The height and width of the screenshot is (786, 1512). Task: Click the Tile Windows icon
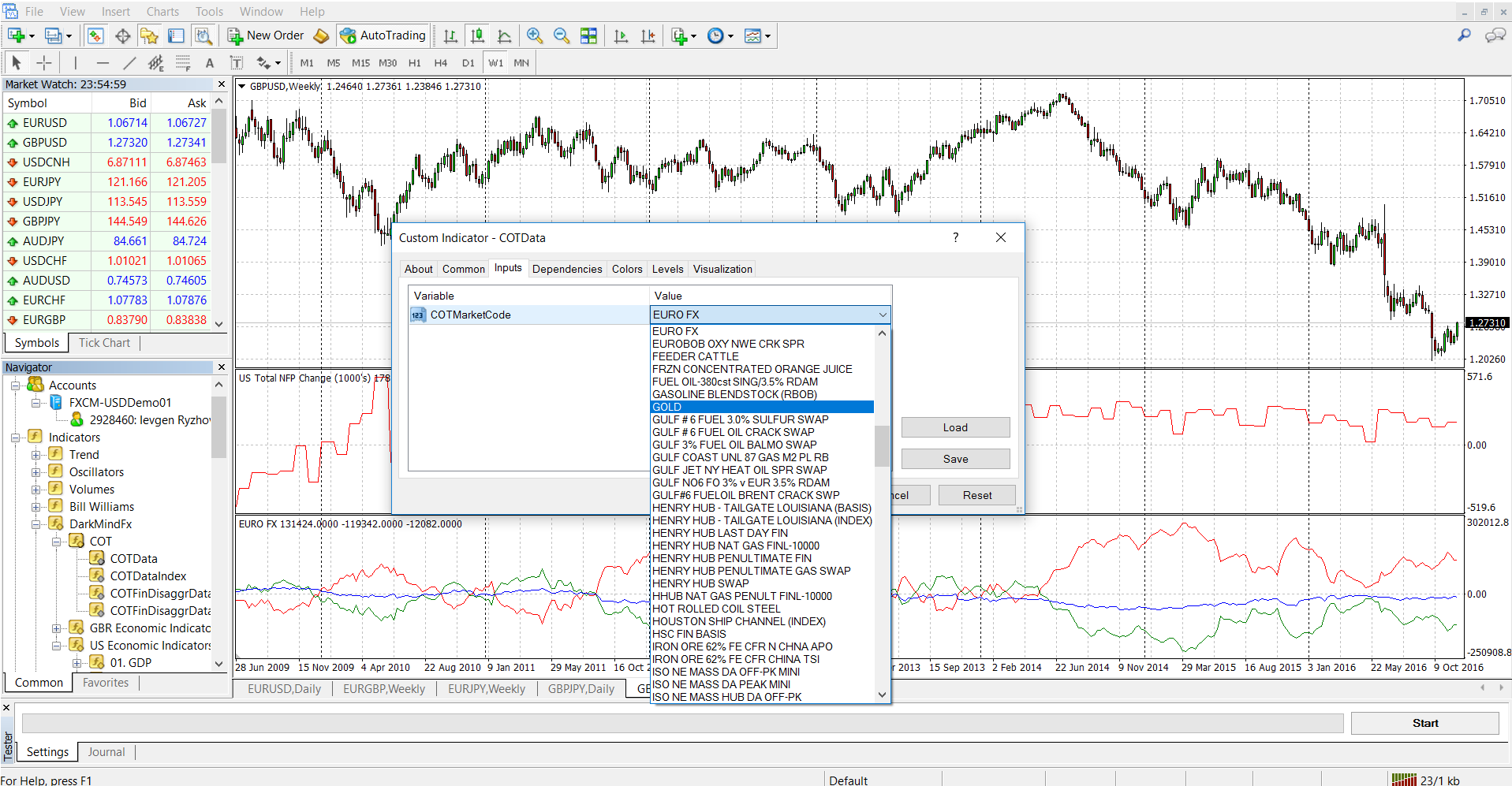588,35
